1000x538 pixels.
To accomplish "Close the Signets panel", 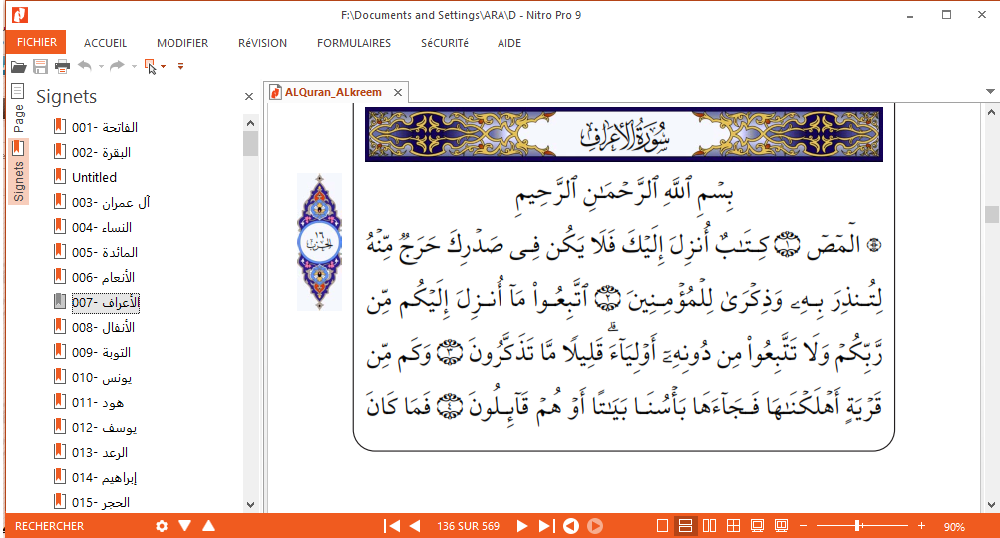I will [x=249, y=97].
